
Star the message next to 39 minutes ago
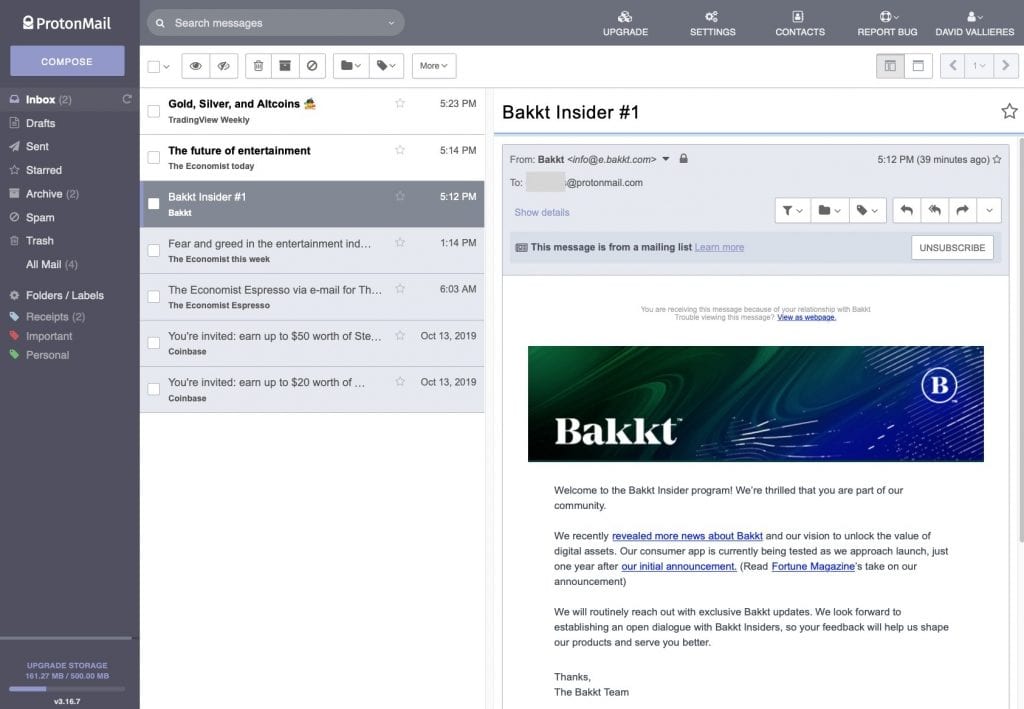997,159
